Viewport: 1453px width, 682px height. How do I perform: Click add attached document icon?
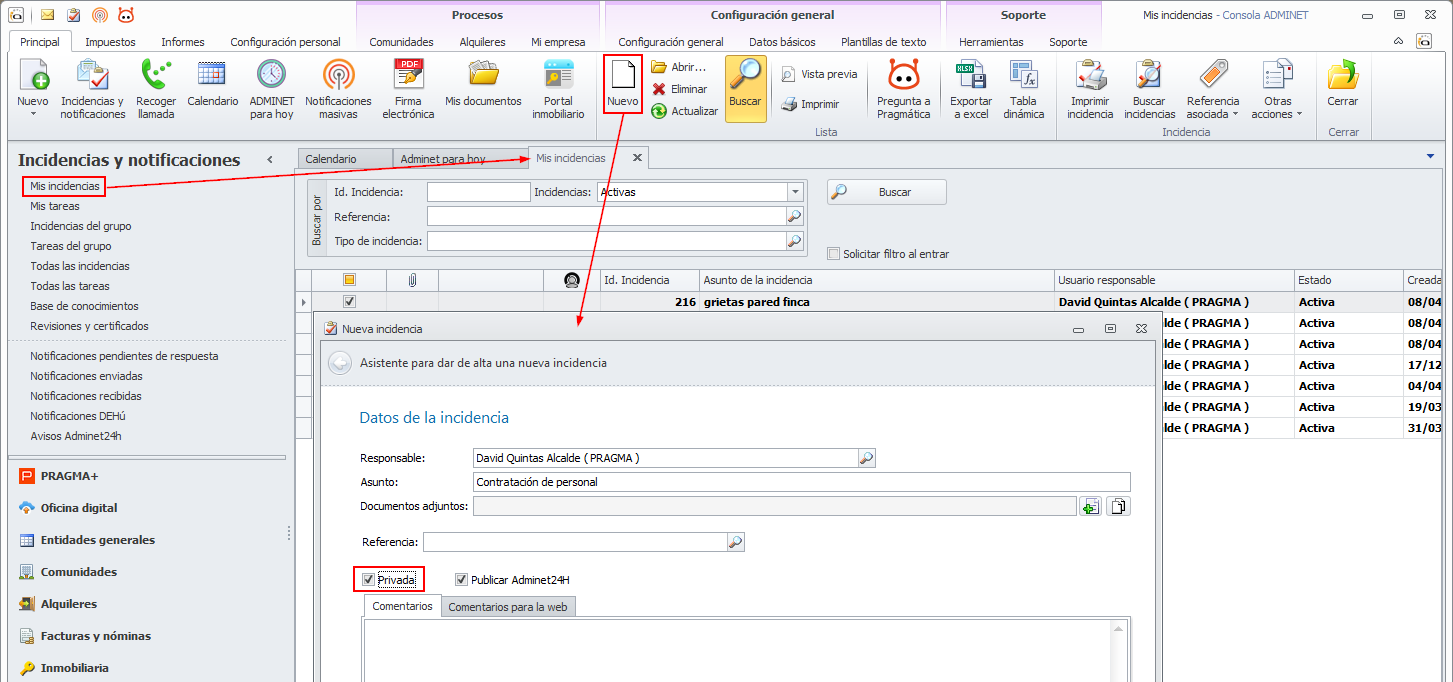(x=1091, y=507)
